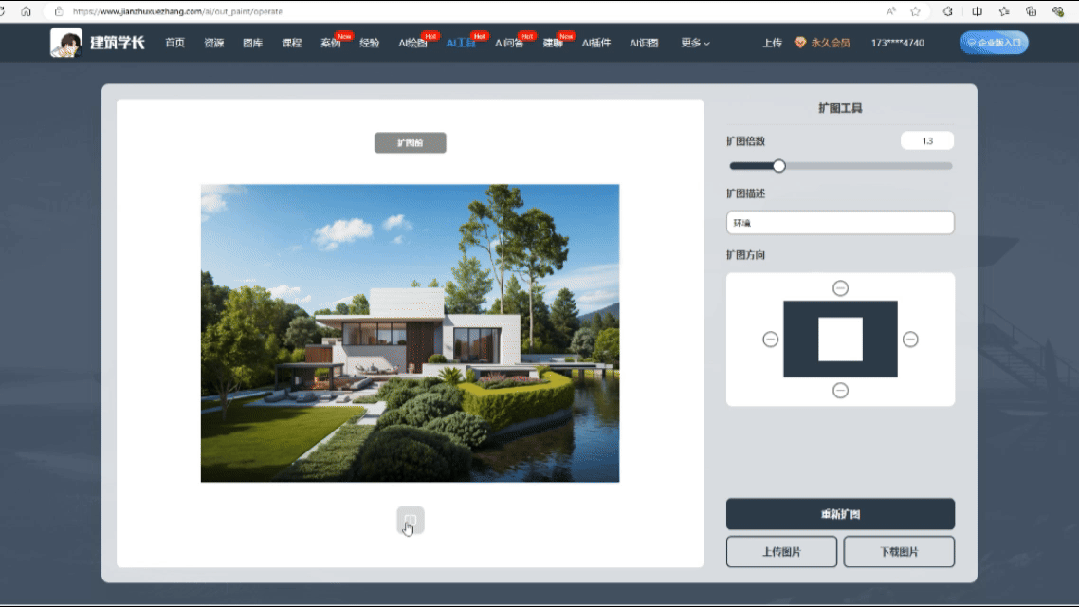
Task: Open the 173****4740 account link
Action: click(897, 43)
